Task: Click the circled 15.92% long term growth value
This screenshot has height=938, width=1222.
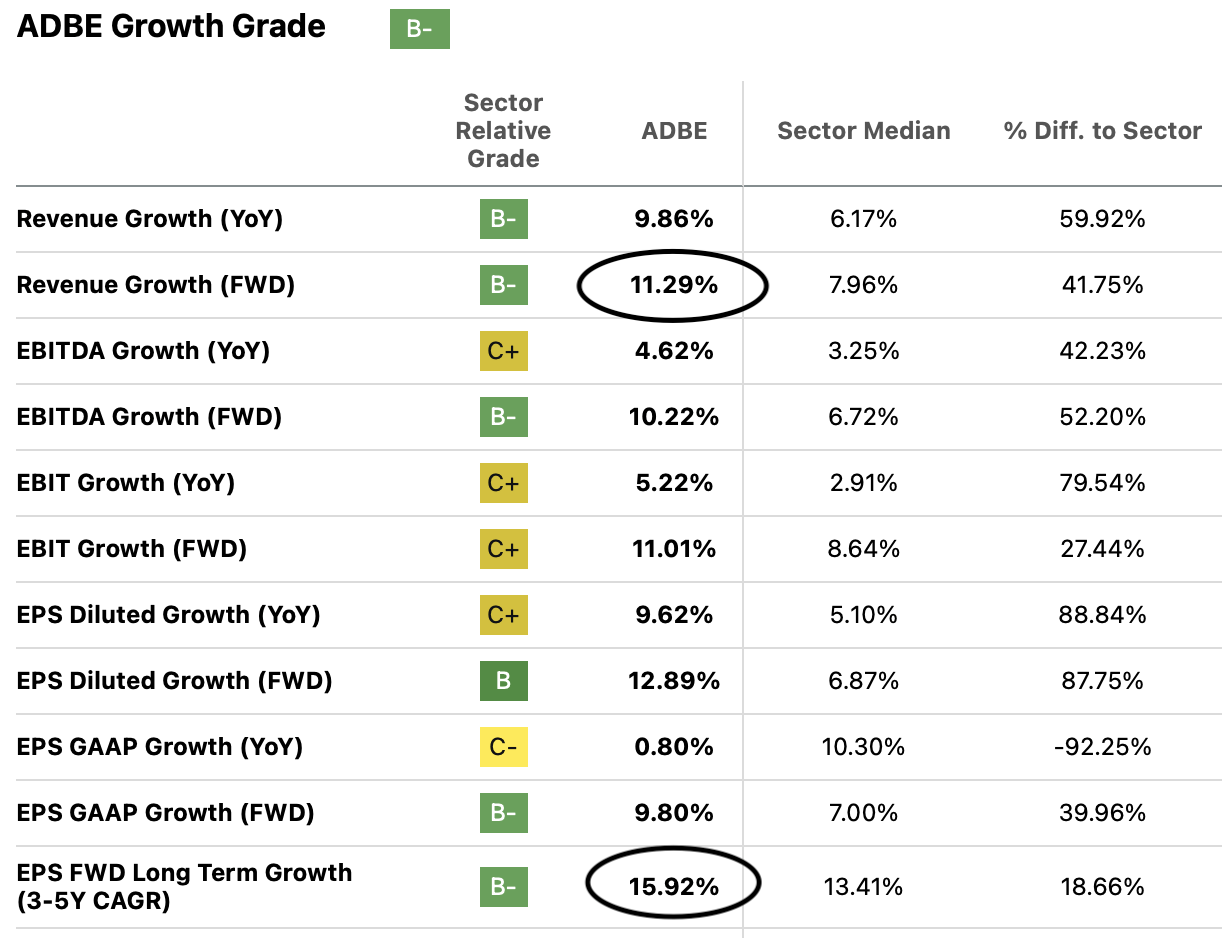Action: pyautogui.click(x=673, y=887)
